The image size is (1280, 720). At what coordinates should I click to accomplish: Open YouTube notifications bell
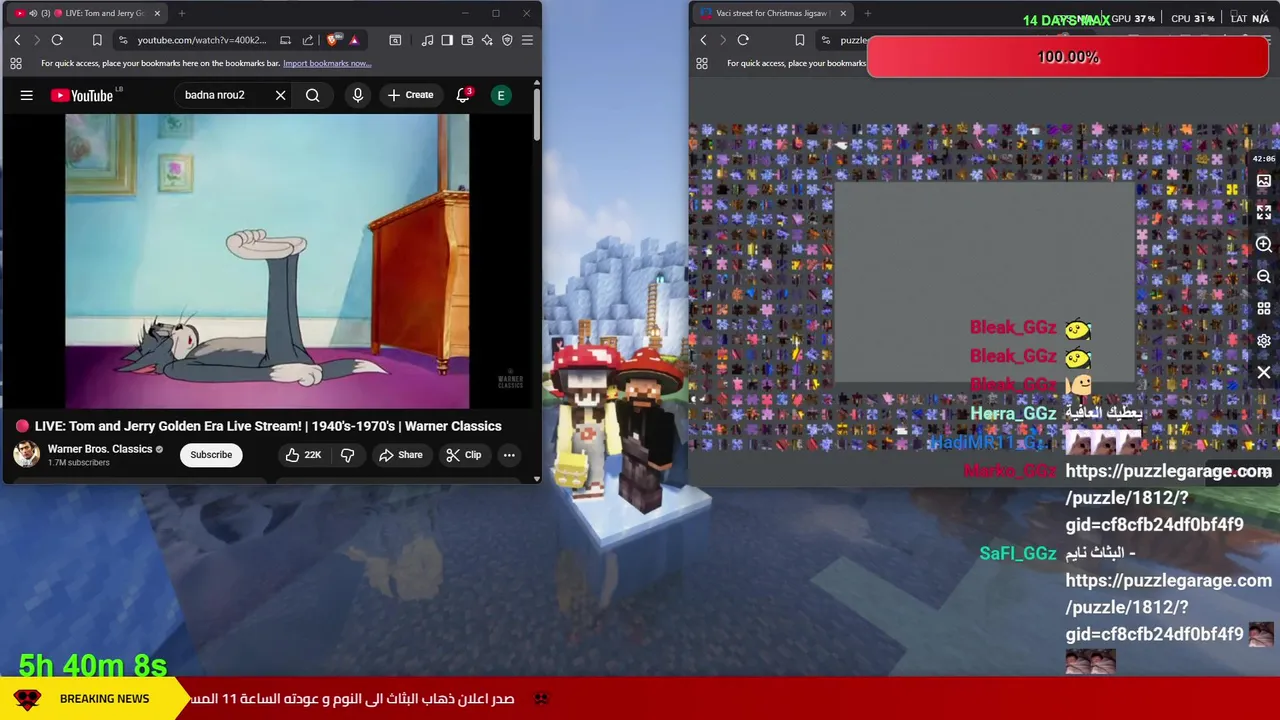[x=463, y=95]
